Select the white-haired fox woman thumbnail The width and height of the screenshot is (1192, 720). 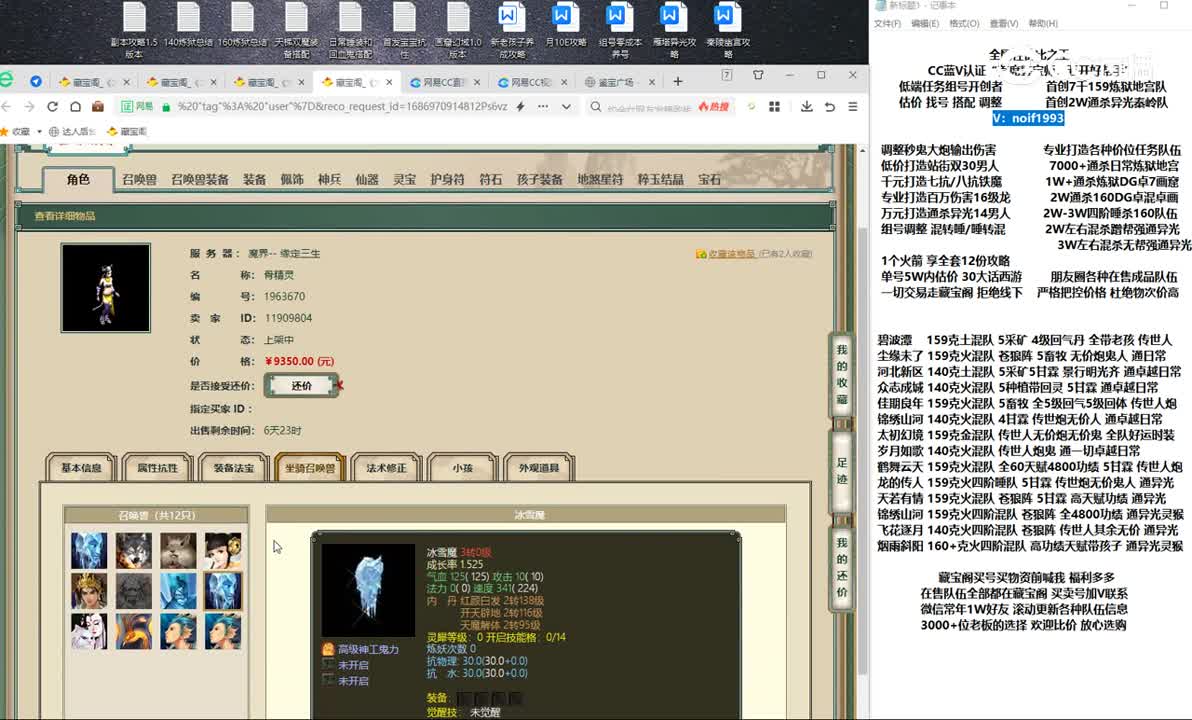tap(89, 631)
